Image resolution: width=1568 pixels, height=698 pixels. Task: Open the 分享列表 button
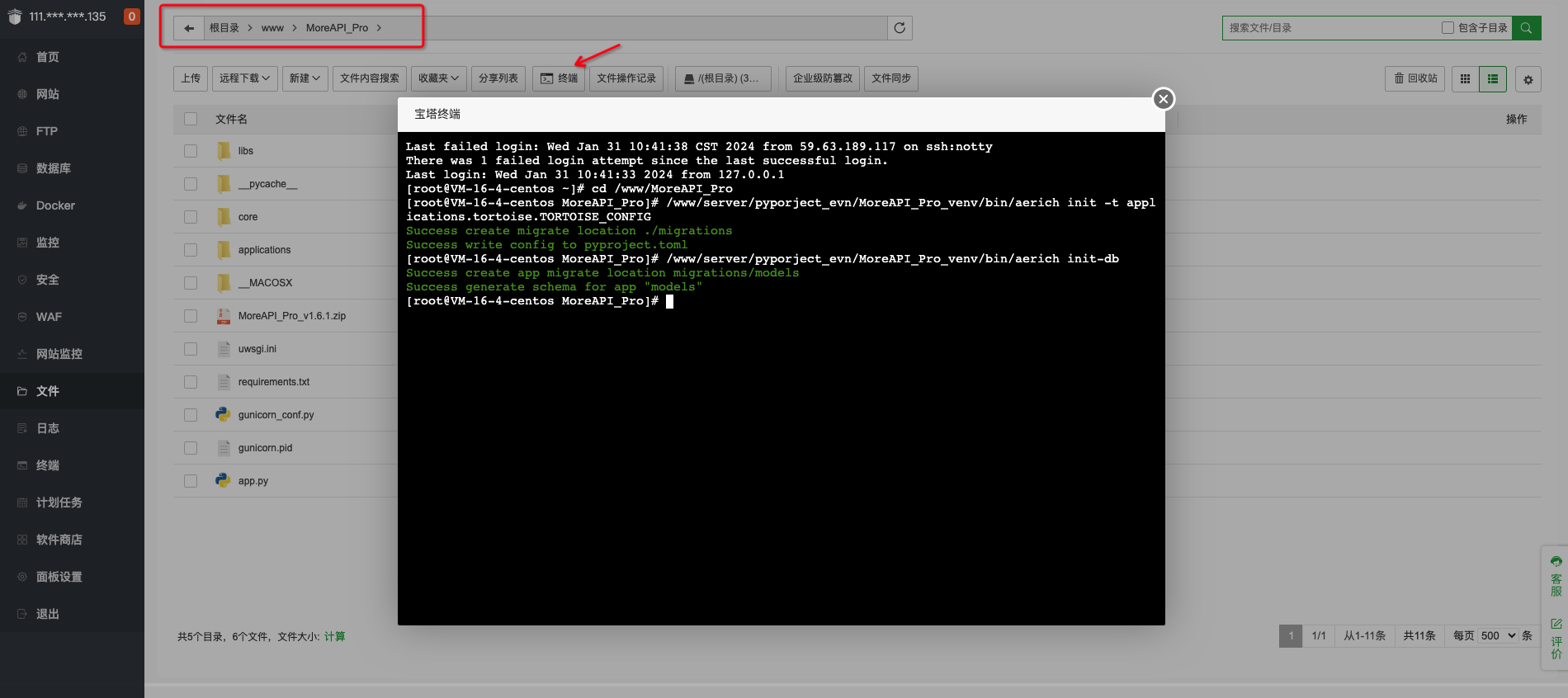(498, 78)
